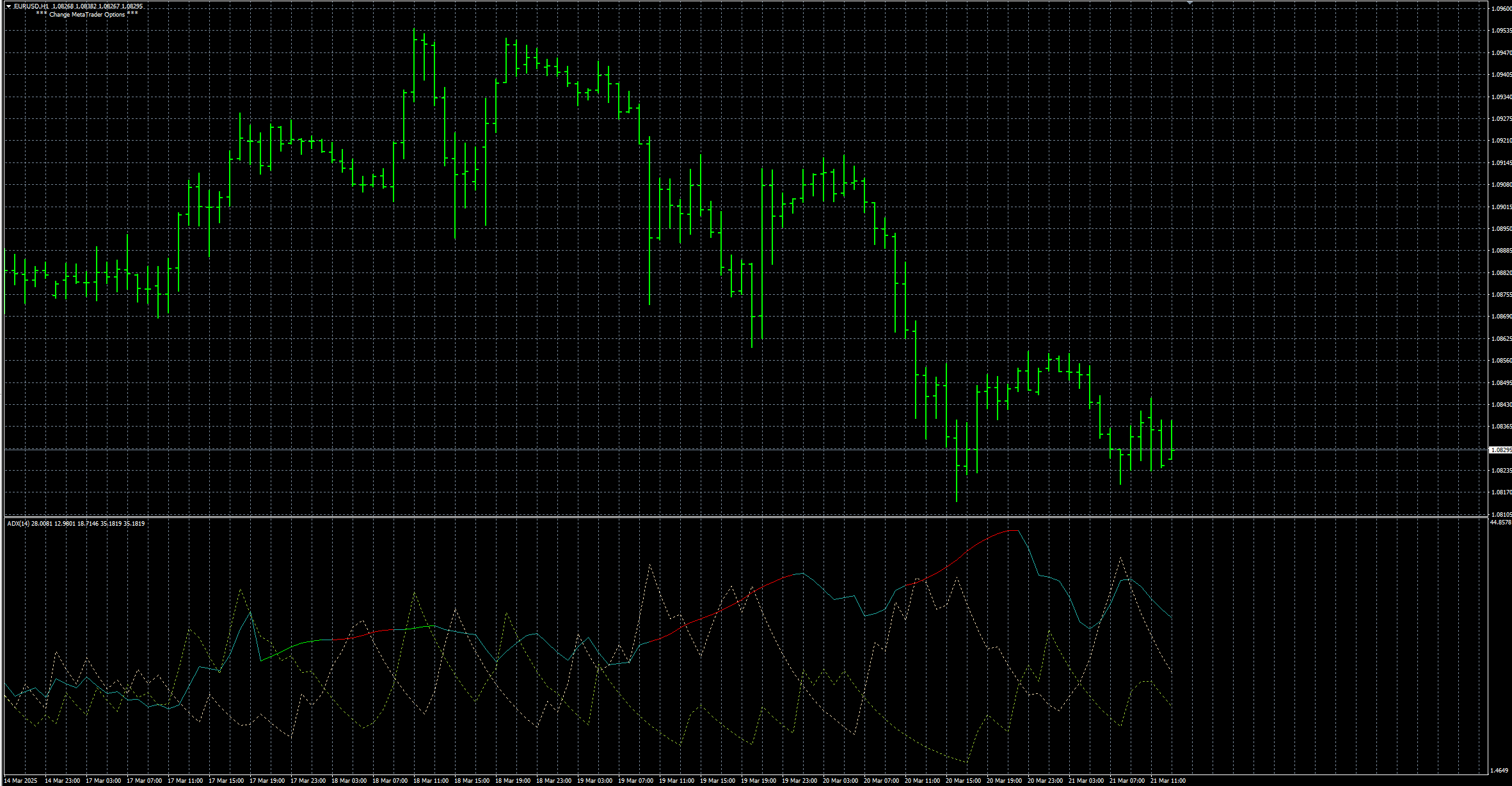Click the 18 Mar 03:00 time label
Image resolution: width=1512 pixels, height=786 pixels.
coord(349,781)
